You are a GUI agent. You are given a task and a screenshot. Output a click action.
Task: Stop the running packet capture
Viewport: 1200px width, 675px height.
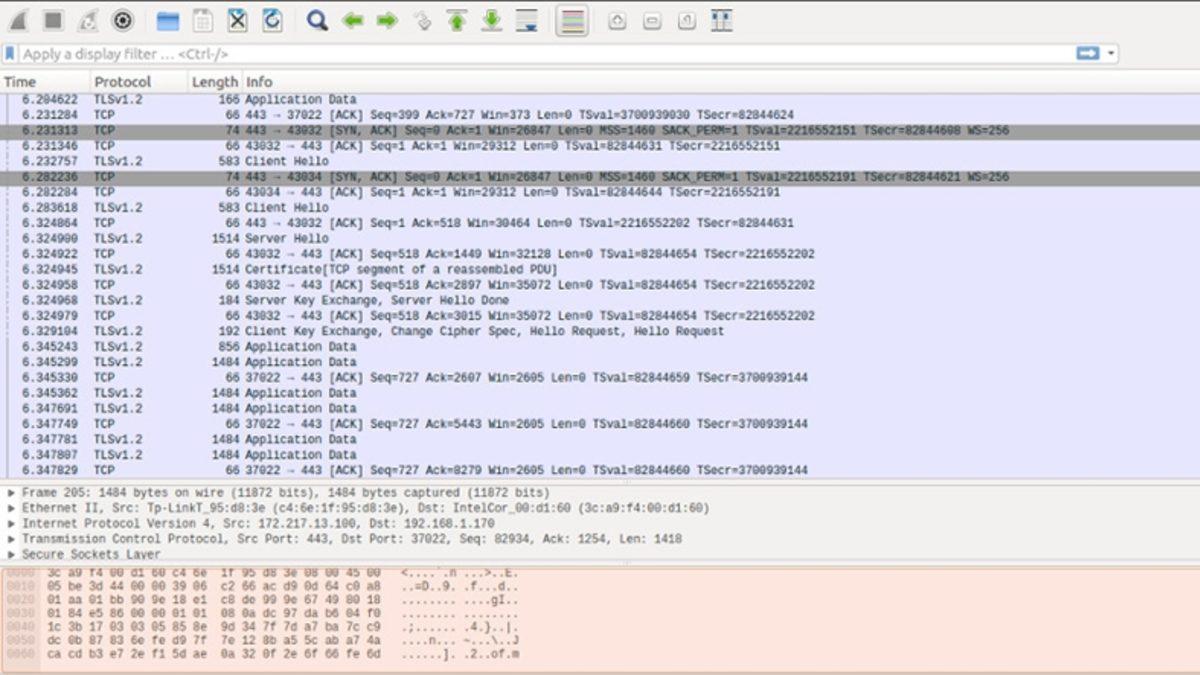tap(52, 20)
